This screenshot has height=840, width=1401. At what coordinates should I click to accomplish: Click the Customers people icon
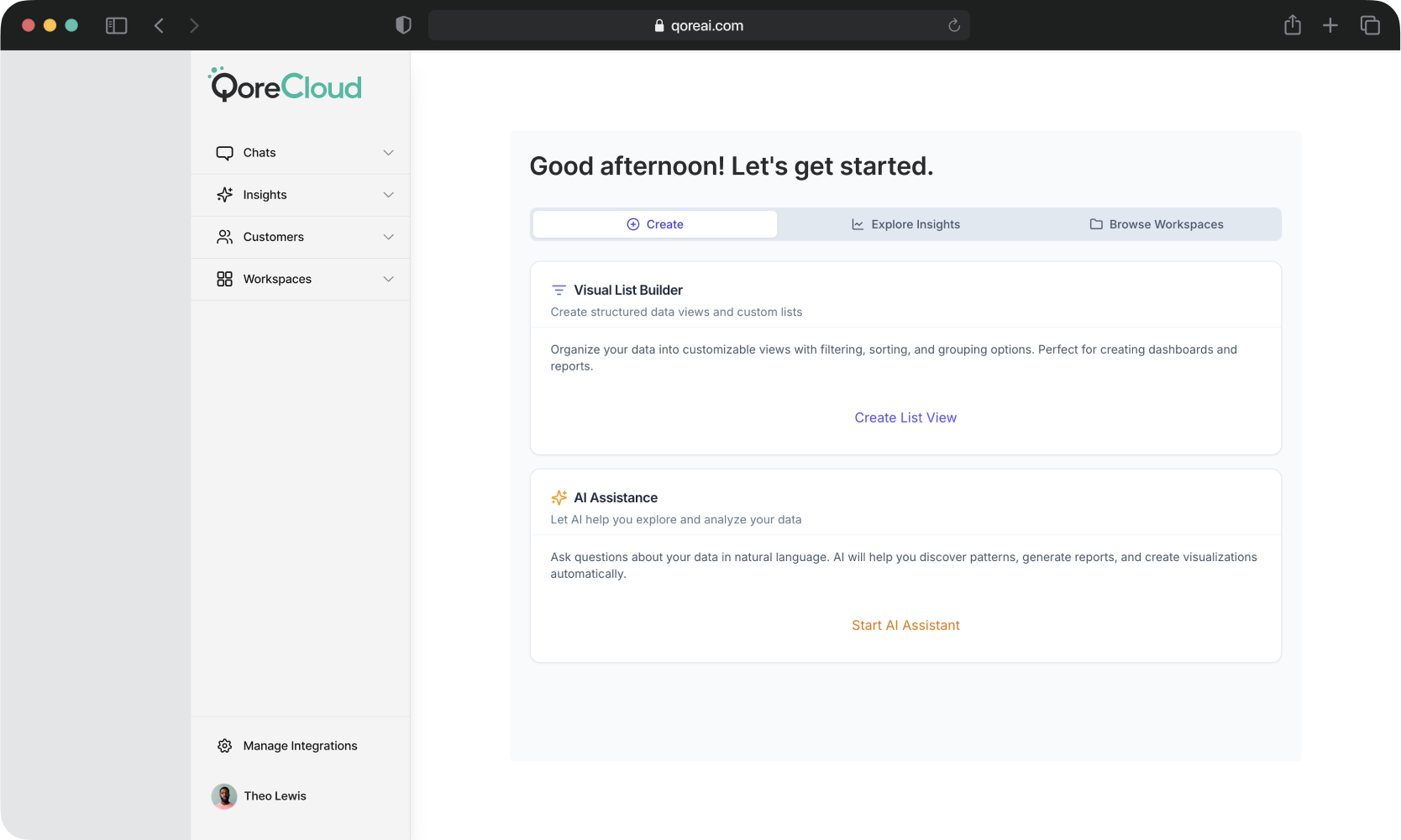click(224, 237)
